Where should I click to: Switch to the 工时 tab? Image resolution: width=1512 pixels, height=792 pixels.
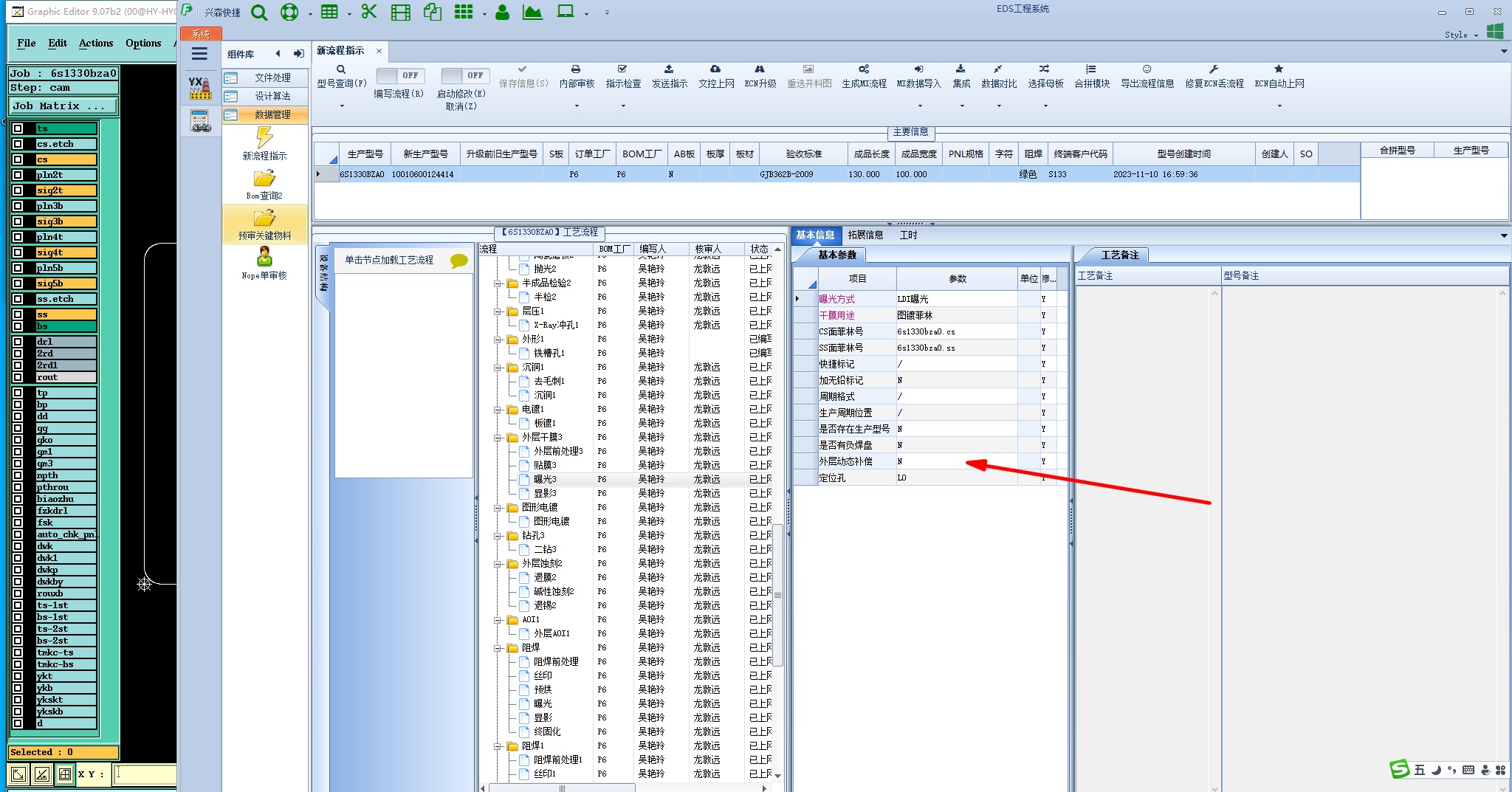pyautogui.click(x=908, y=235)
